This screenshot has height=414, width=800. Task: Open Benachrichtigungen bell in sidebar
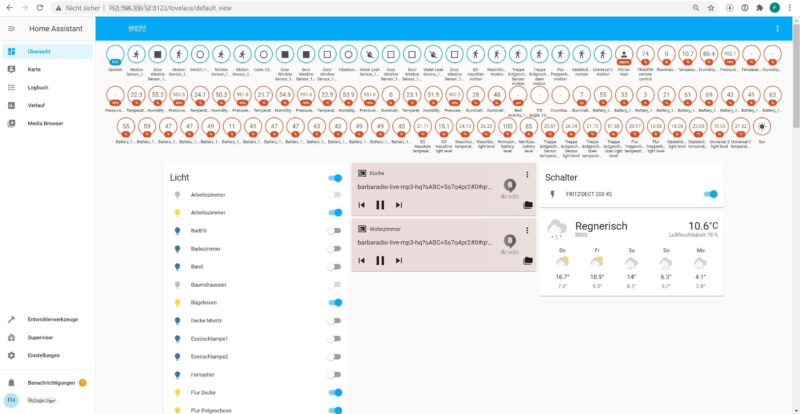point(11,382)
